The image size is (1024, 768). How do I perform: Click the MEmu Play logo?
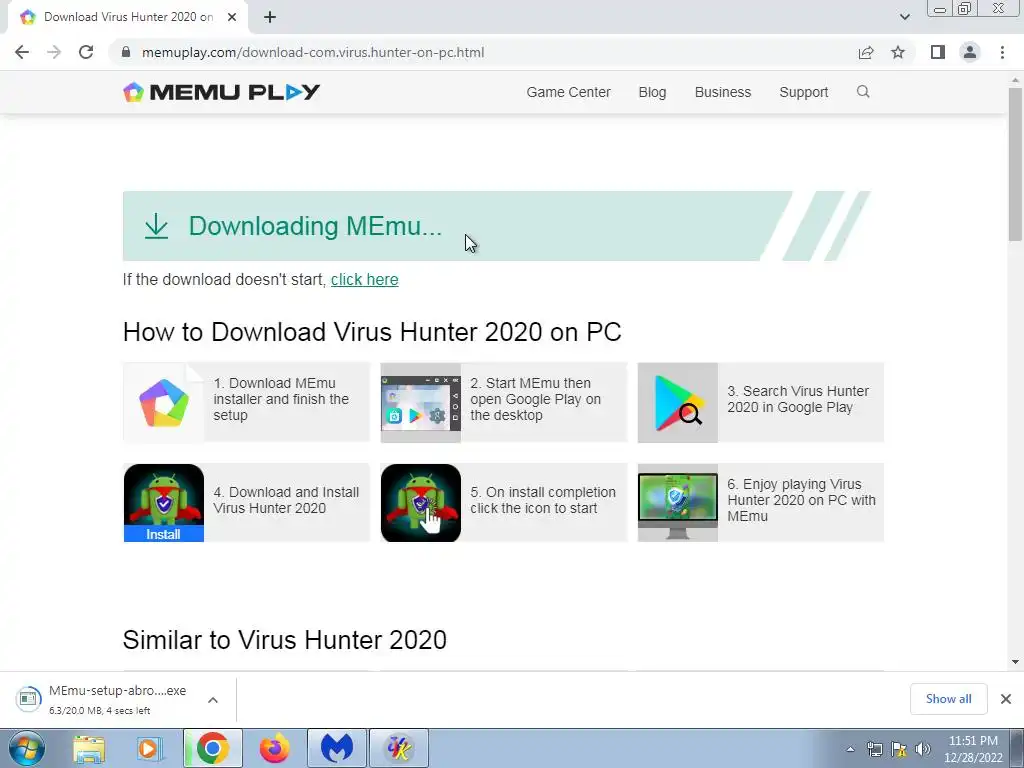pyautogui.click(x=221, y=92)
